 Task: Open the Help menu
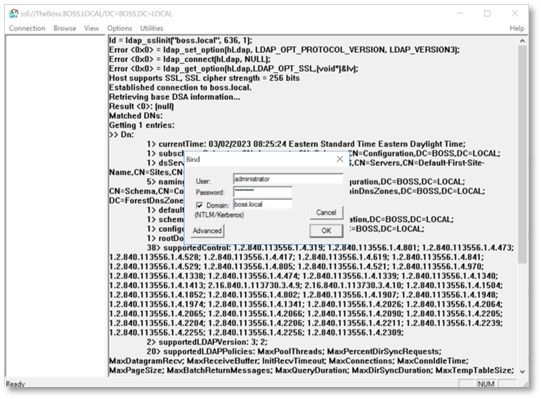[x=517, y=28]
